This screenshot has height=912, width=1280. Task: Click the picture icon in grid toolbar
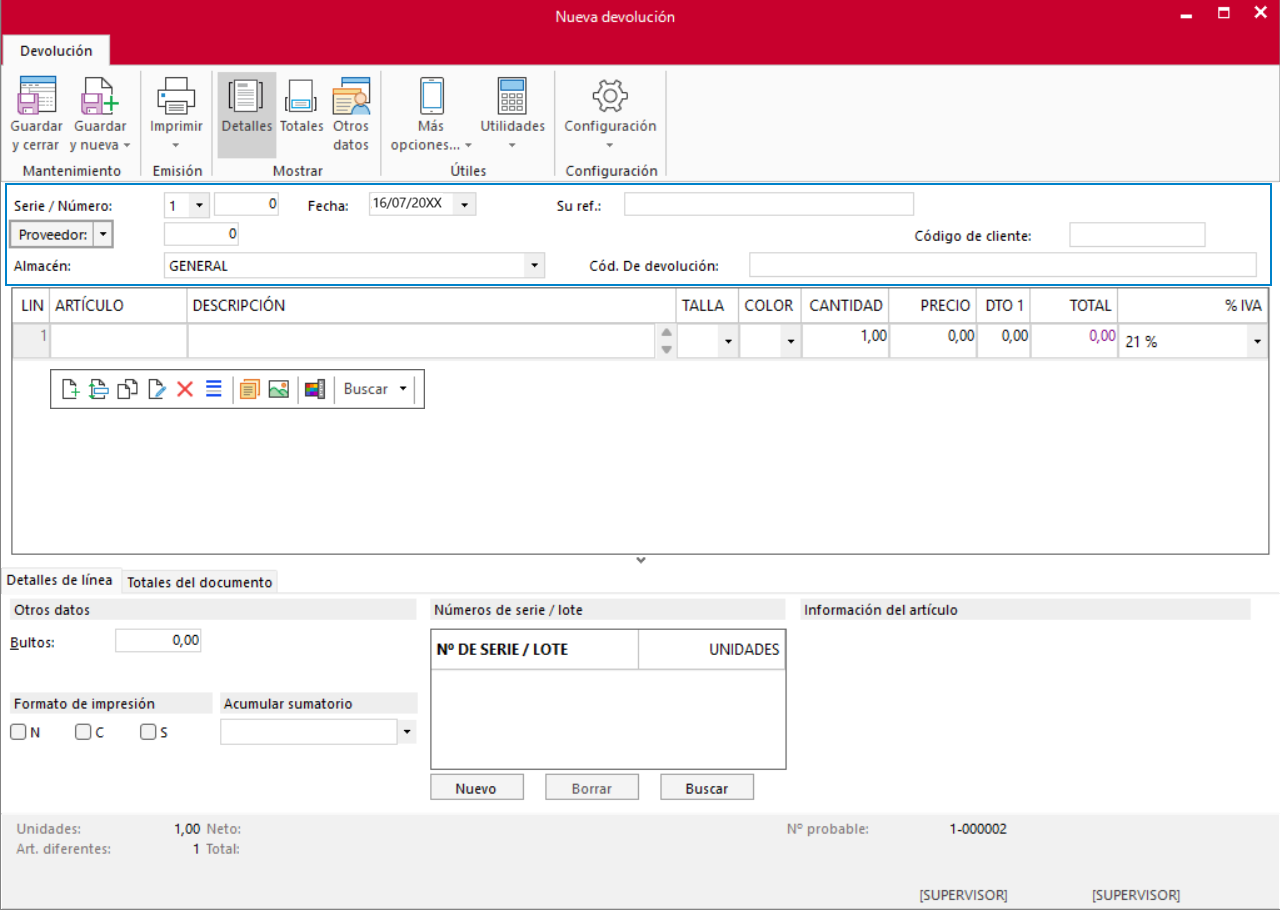click(x=279, y=389)
